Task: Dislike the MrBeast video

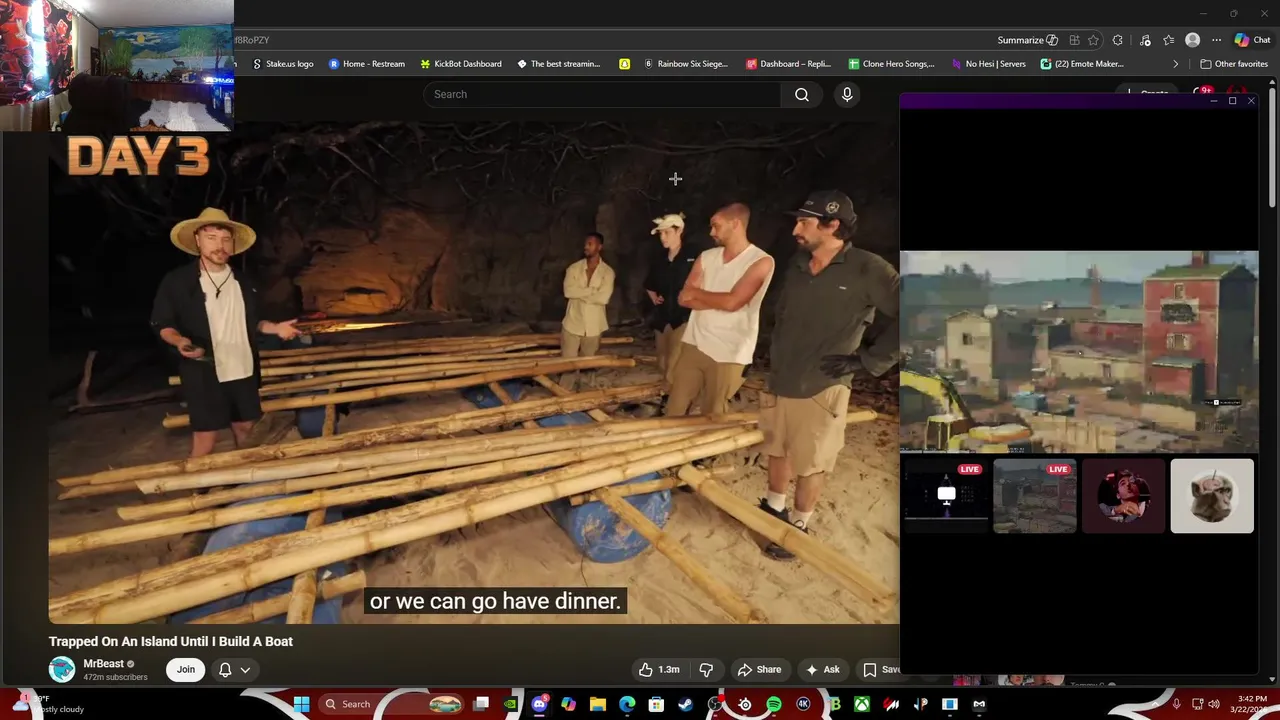Action: 706,670
